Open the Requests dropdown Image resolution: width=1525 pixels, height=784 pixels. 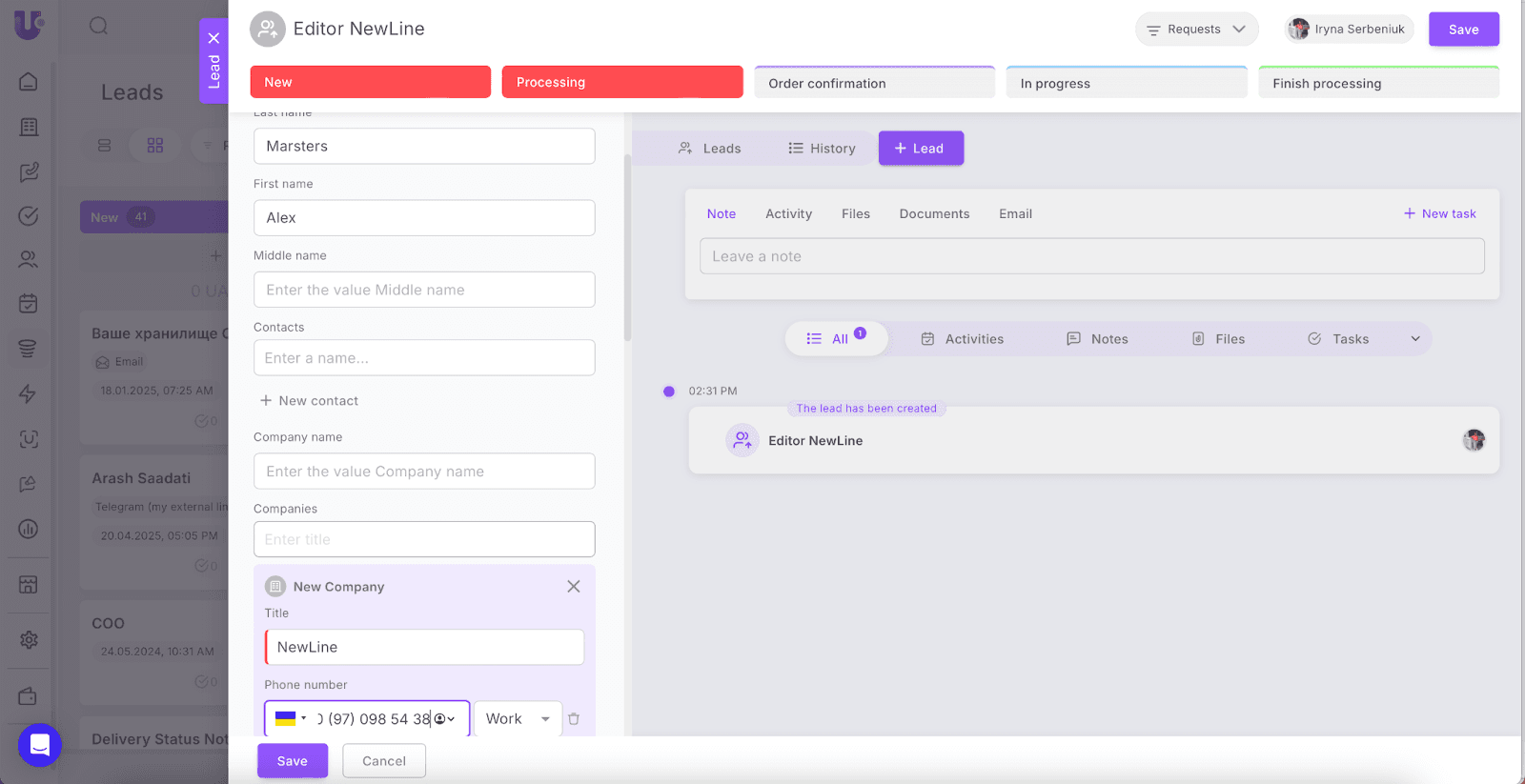point(1195,30)
